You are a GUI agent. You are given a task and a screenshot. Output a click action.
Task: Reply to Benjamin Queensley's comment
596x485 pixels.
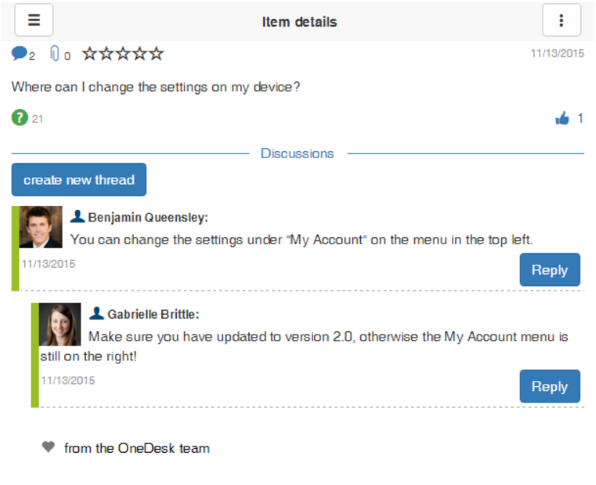pyautogui.click(x=550, y=269)
